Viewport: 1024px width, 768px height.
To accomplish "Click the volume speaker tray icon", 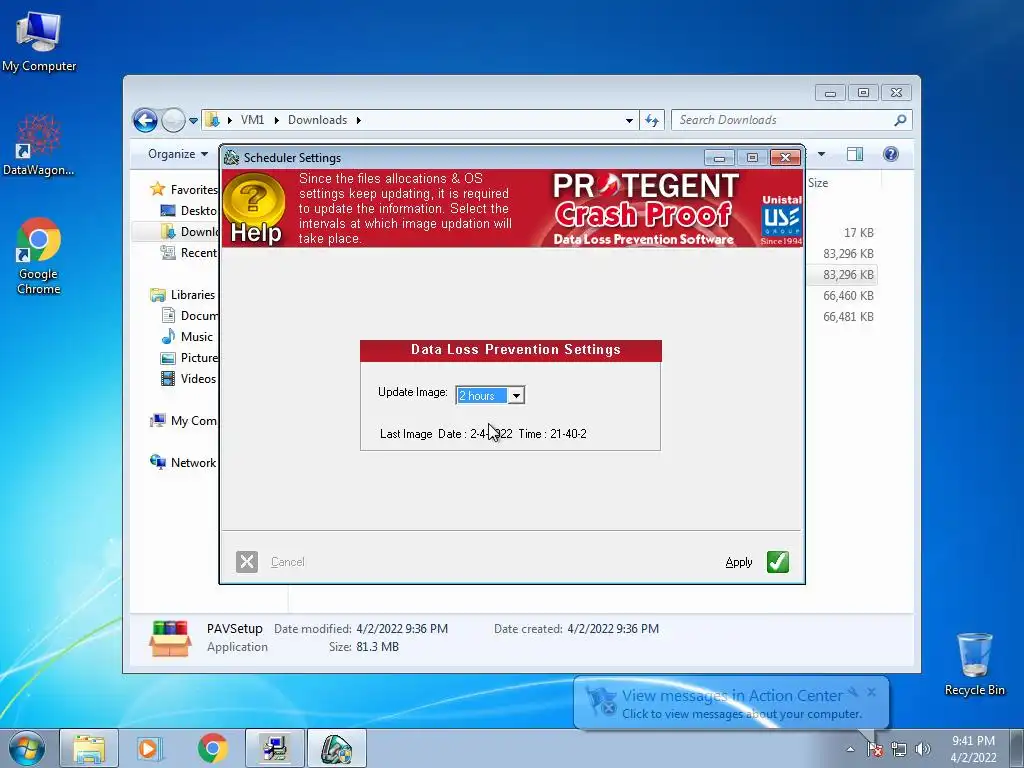I will (x=923, y=749).
